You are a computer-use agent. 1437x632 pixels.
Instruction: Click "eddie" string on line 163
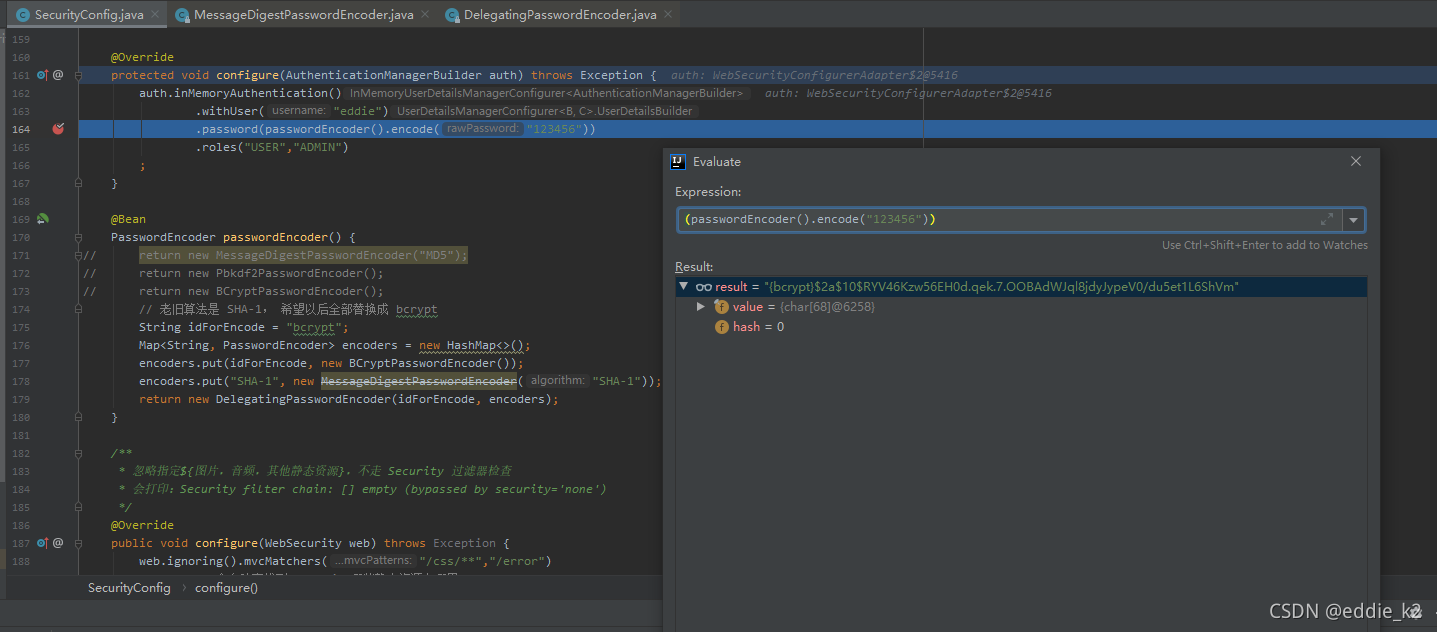(360, 111)
